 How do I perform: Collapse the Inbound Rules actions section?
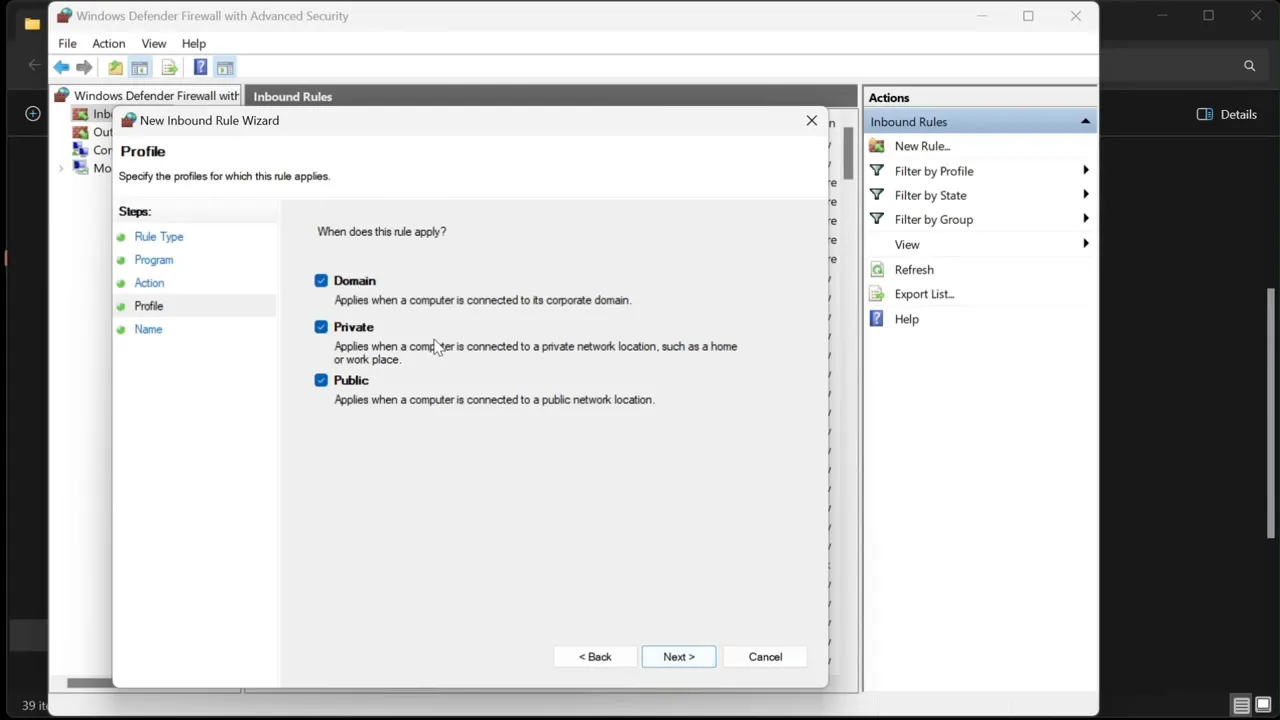pyautogui.click(x=1085, y=122)
